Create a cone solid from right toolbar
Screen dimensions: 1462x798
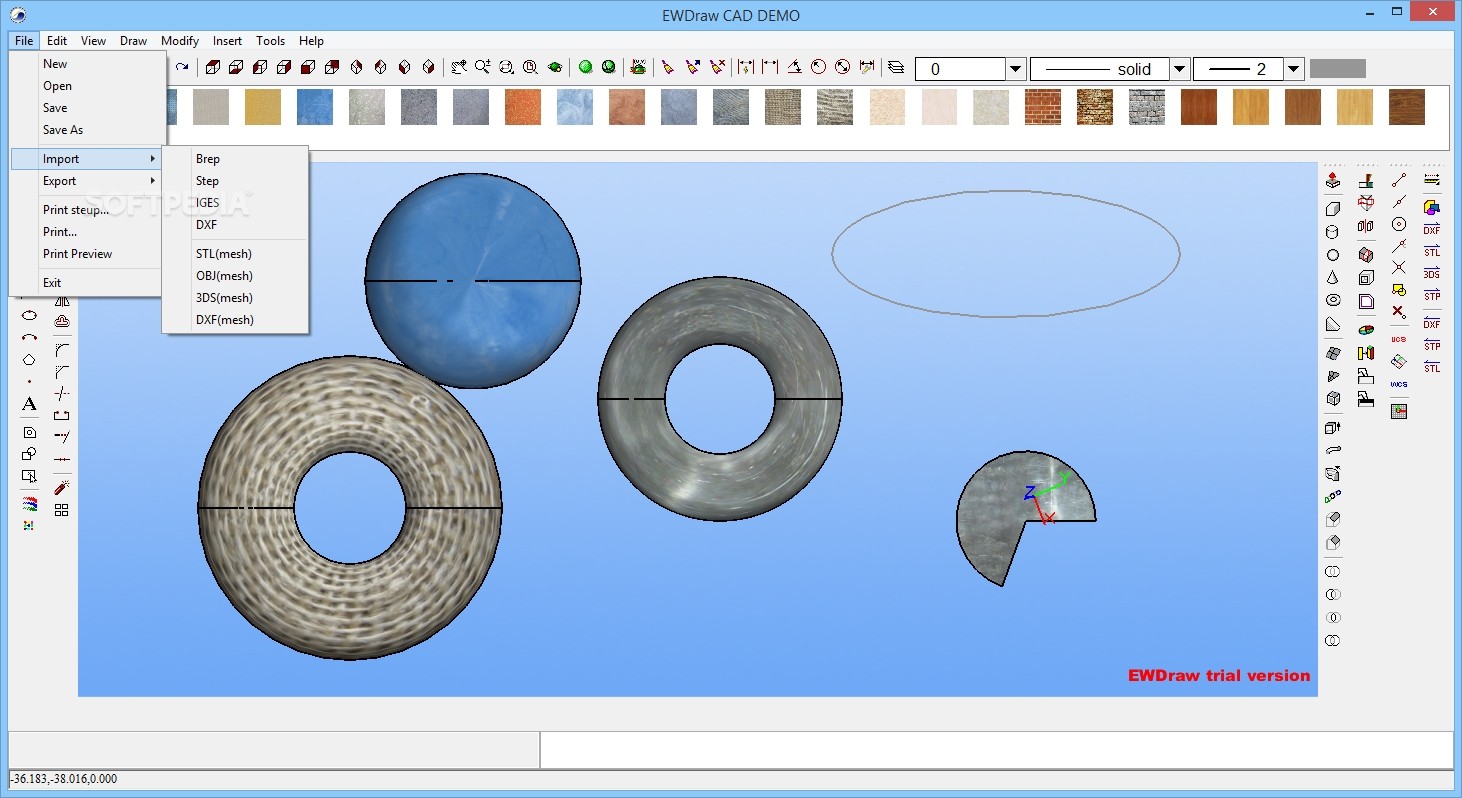coord(1333,278)
